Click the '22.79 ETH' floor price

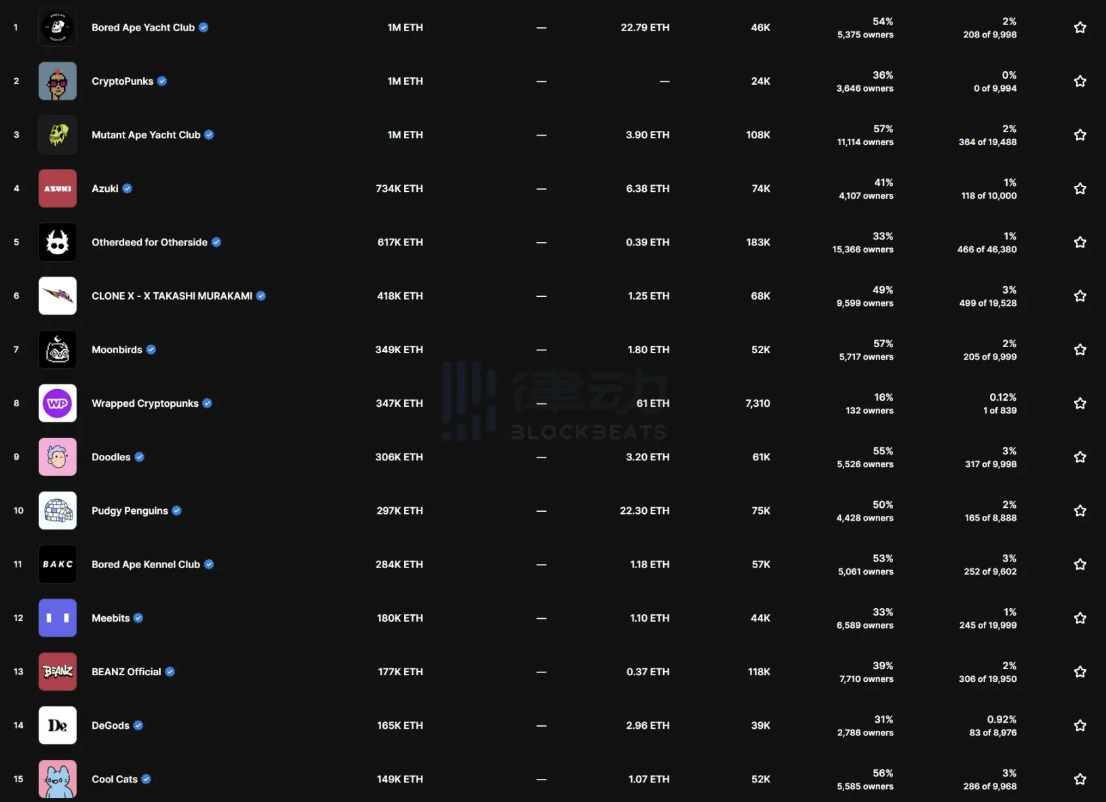[x=645, y=28]
